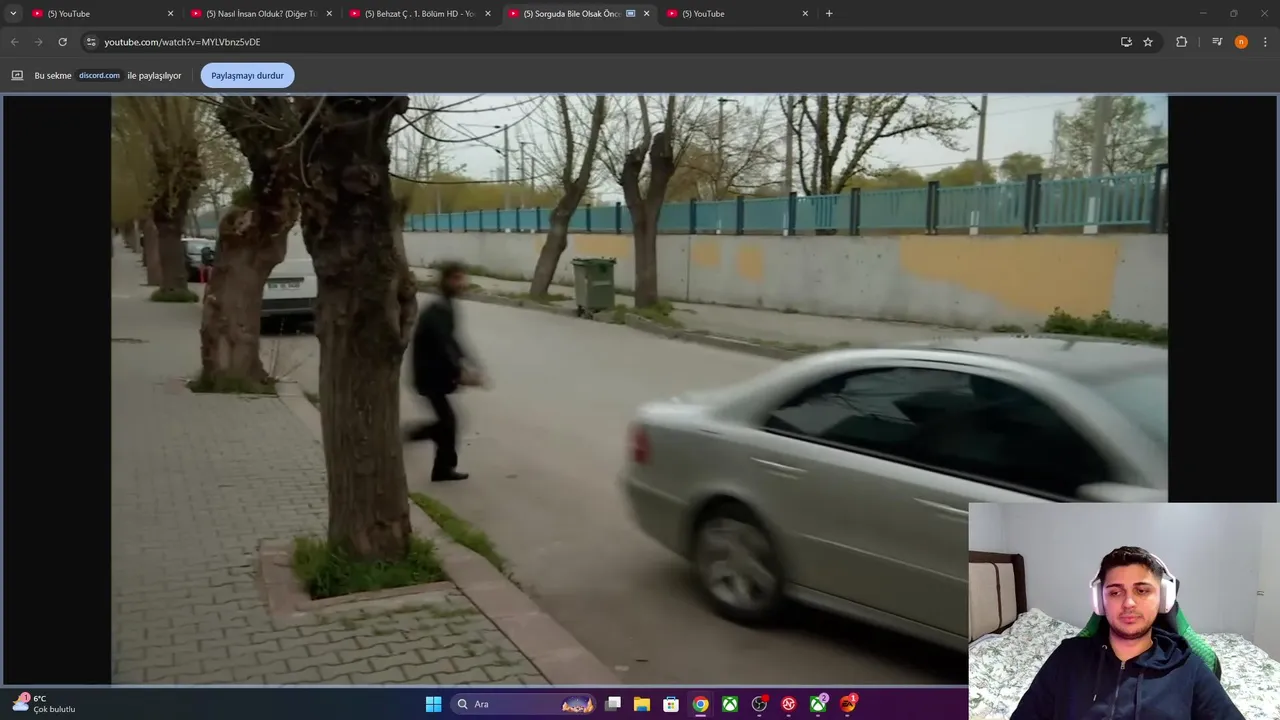Close the 'Behzat Ç. 1. Bölüm' tab
The image size is (1280, 720).
[488, 13]
